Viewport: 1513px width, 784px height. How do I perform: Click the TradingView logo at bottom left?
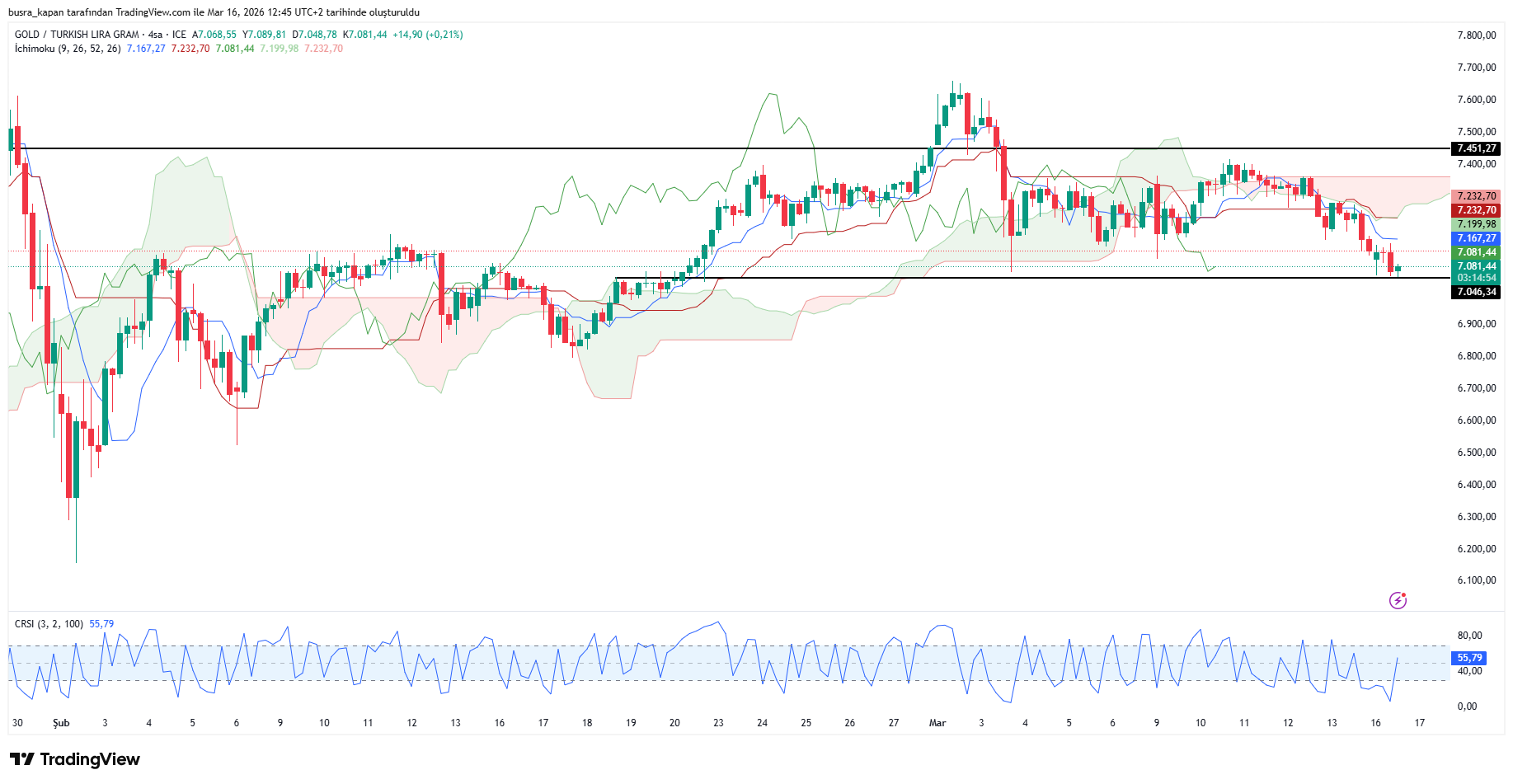75,759
